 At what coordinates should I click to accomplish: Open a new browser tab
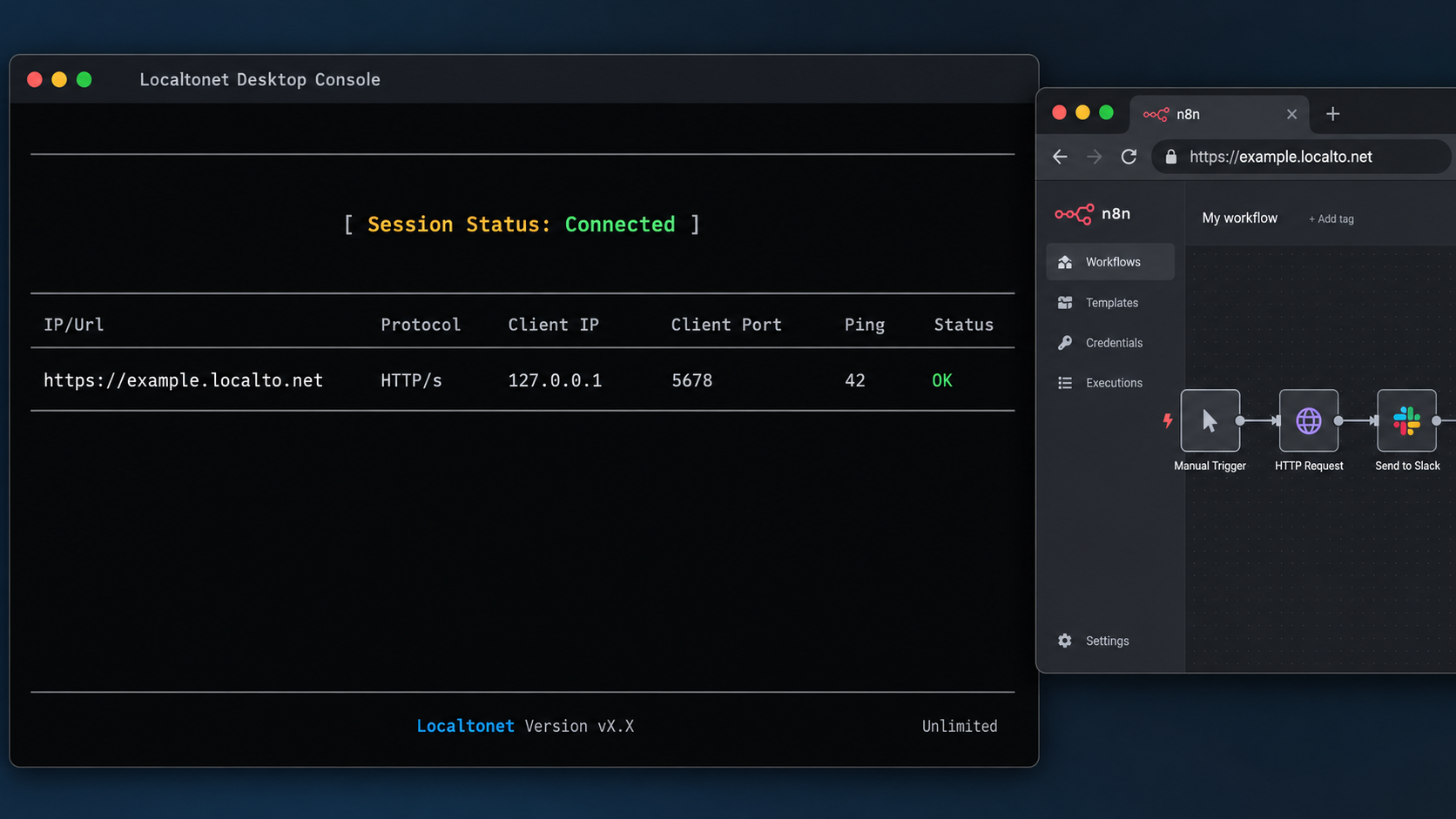click(1333, 114)
